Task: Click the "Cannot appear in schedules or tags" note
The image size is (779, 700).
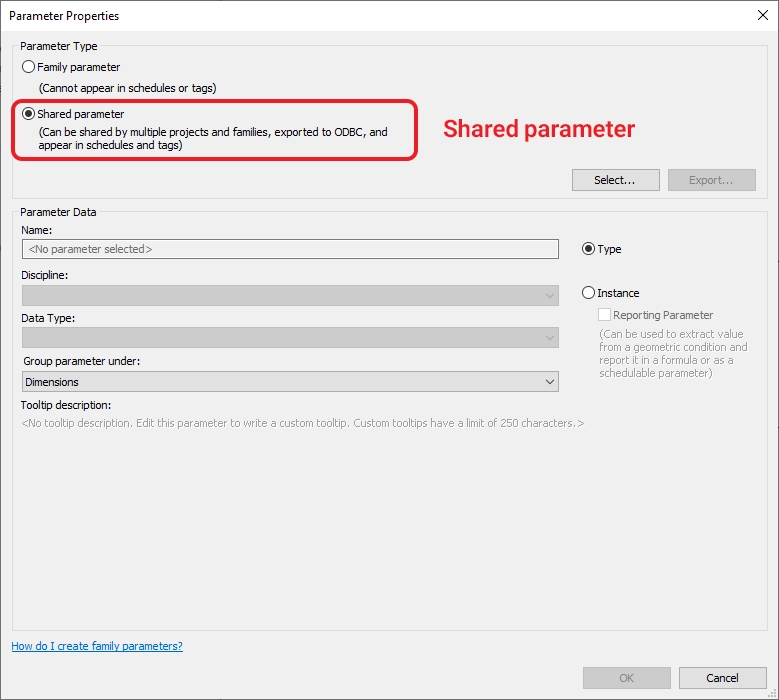Action: [x=127, y=88]
